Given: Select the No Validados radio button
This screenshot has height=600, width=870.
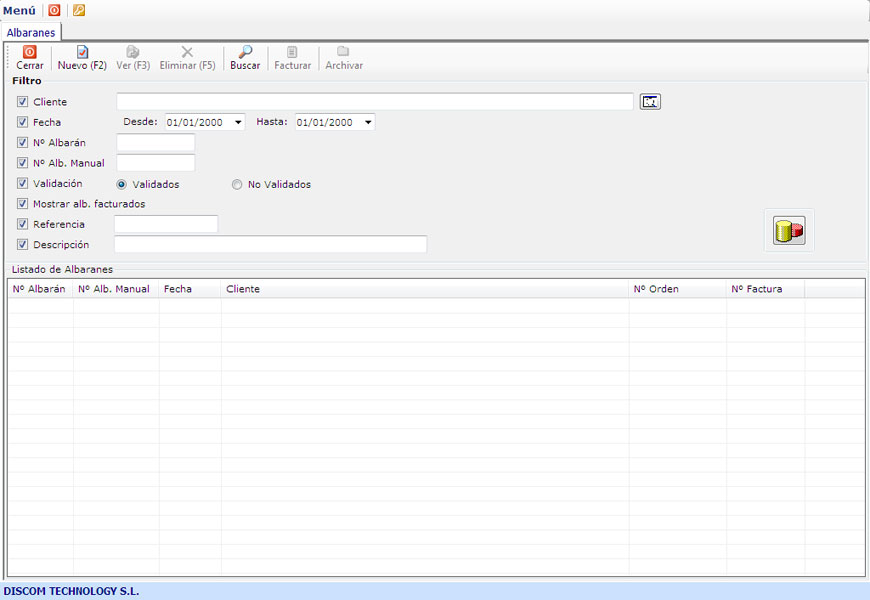Looking at the screenshot, I should [237, 184].
